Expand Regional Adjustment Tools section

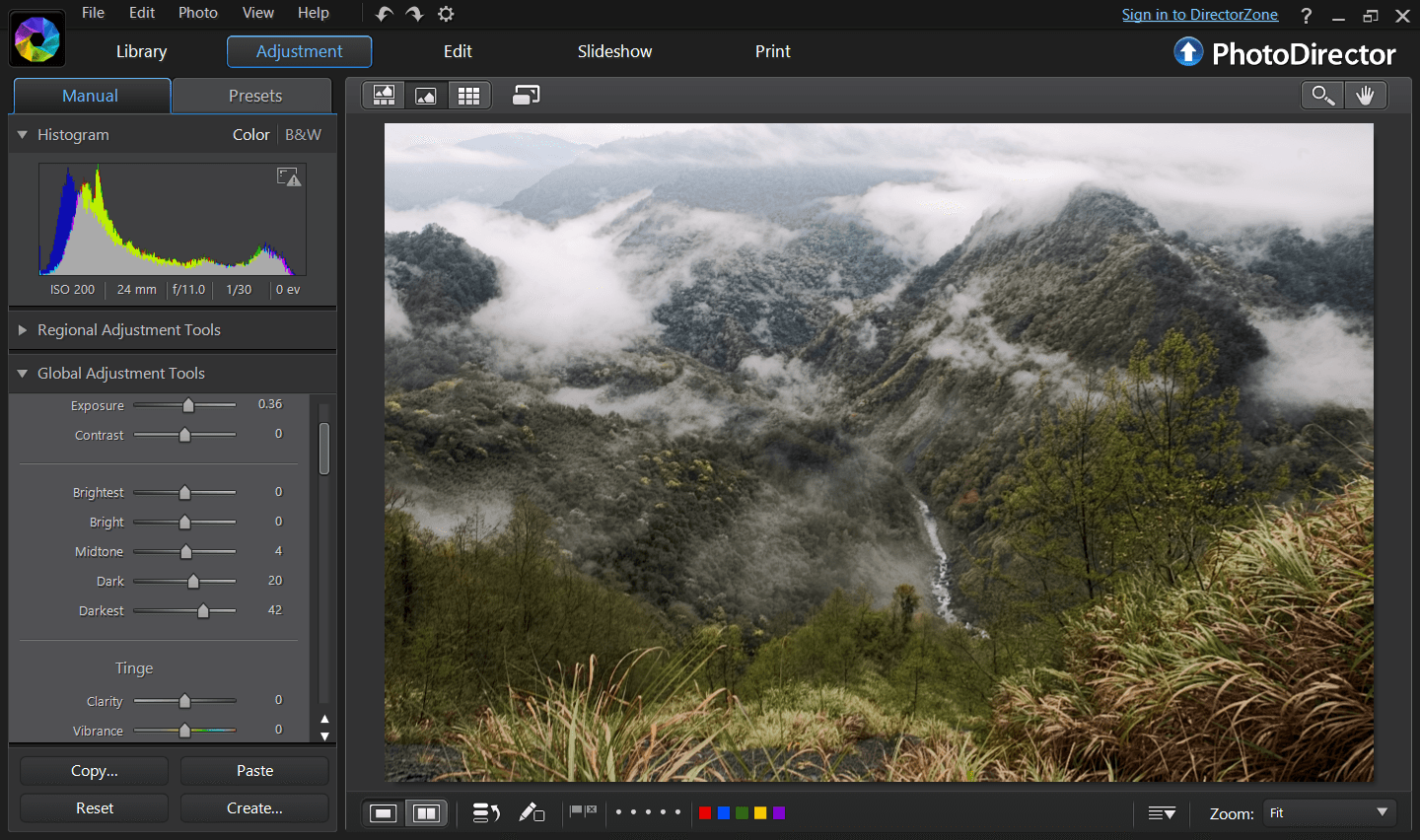coord(22,330)
